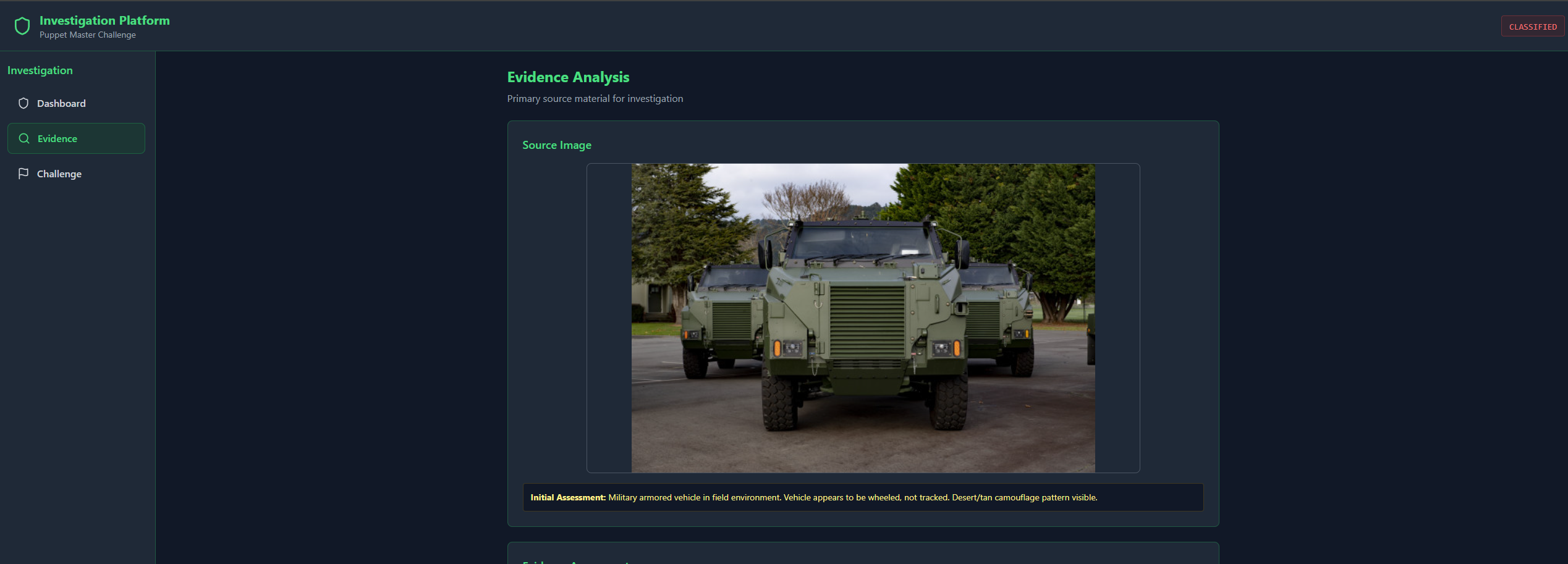Click the Investigation Platform title text

pos(104,20)
